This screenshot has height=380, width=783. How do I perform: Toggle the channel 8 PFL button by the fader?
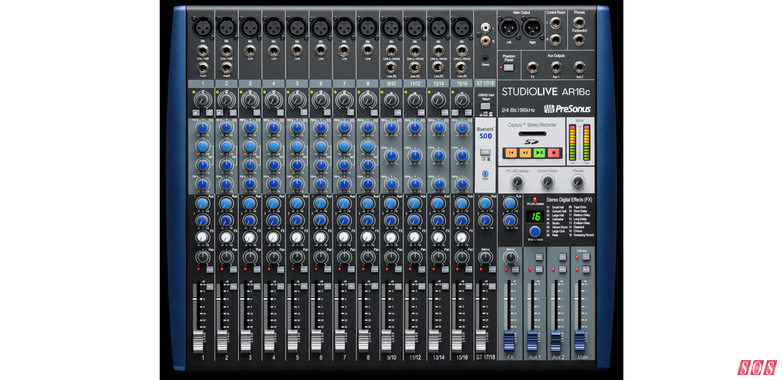coord(375,287)
